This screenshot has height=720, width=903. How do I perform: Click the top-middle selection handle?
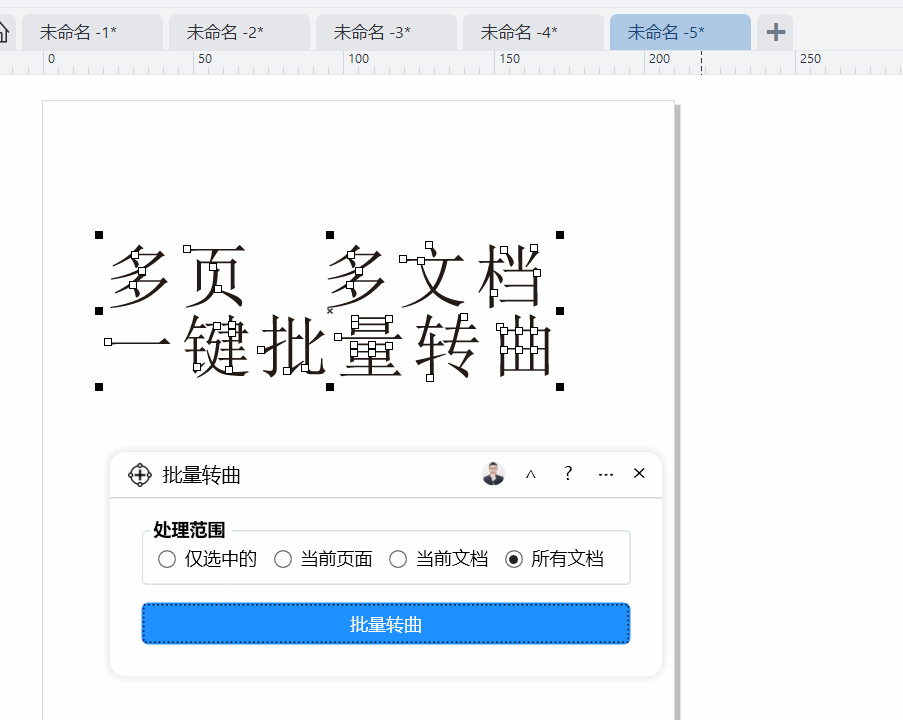point(330,235)
